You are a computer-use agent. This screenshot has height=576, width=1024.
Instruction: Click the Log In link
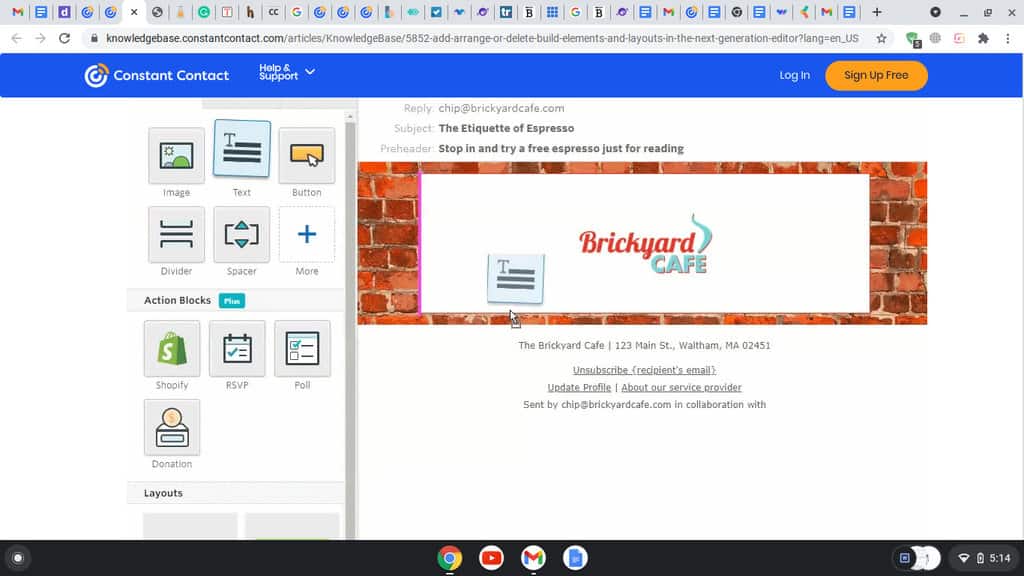795,75
